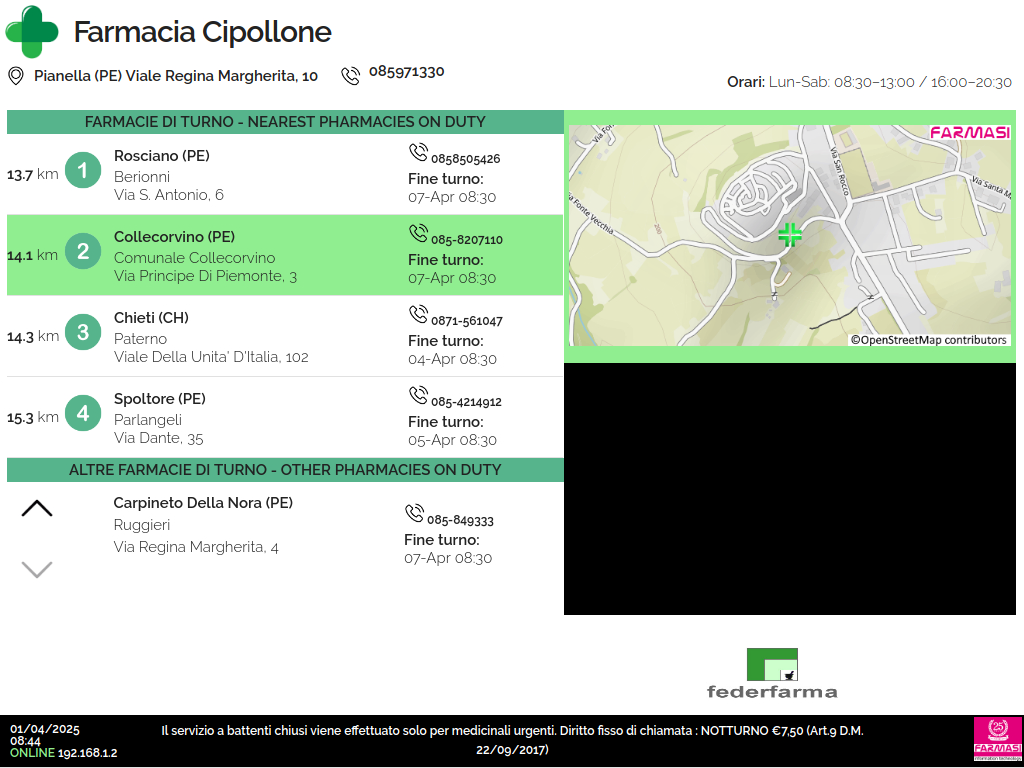Click the green cross pharmacy logo
The width and height of the screenshot is (1024, 768).
tap(31, 32)
